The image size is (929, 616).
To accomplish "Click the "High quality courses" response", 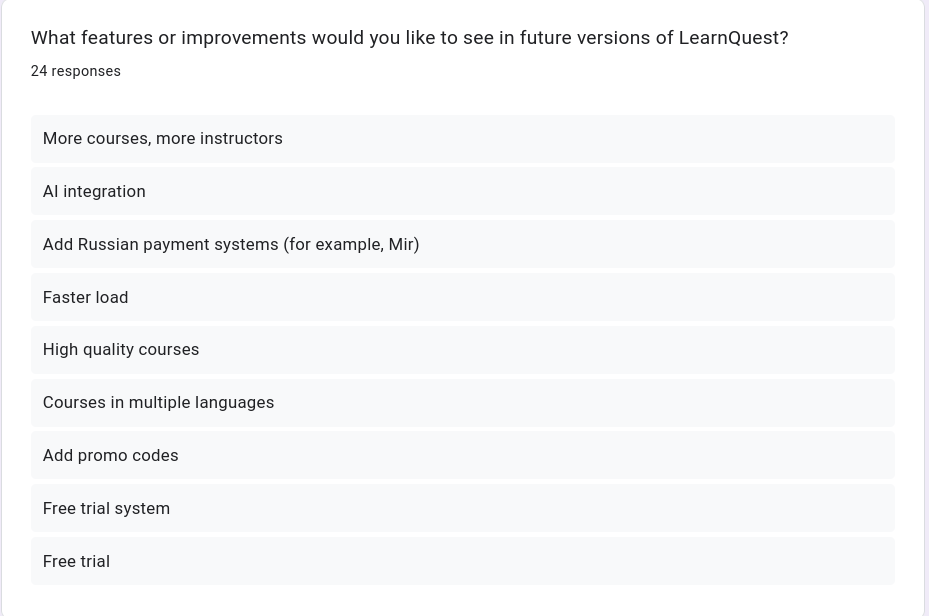I will click(x=121, y=350).
